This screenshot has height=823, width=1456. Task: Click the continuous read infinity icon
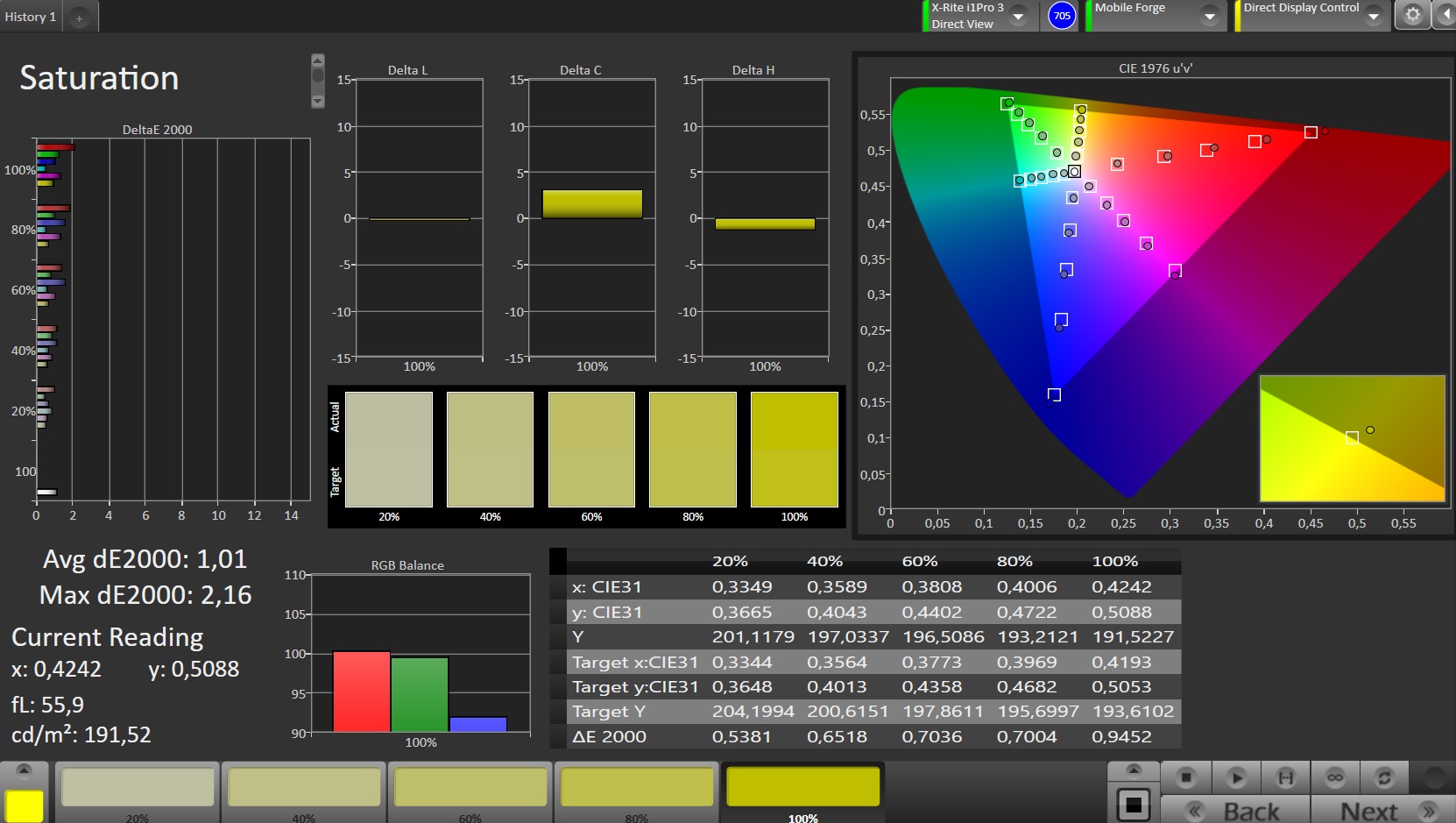tap(1335, 777)
